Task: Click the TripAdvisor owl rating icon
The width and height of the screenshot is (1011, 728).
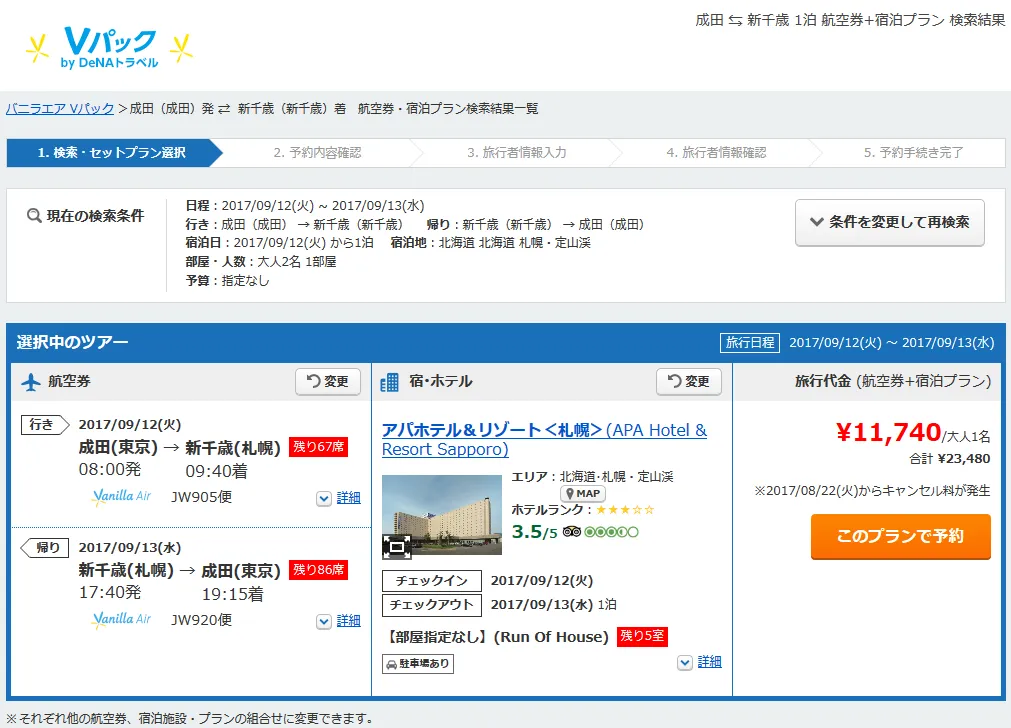Action: (572, 532)
